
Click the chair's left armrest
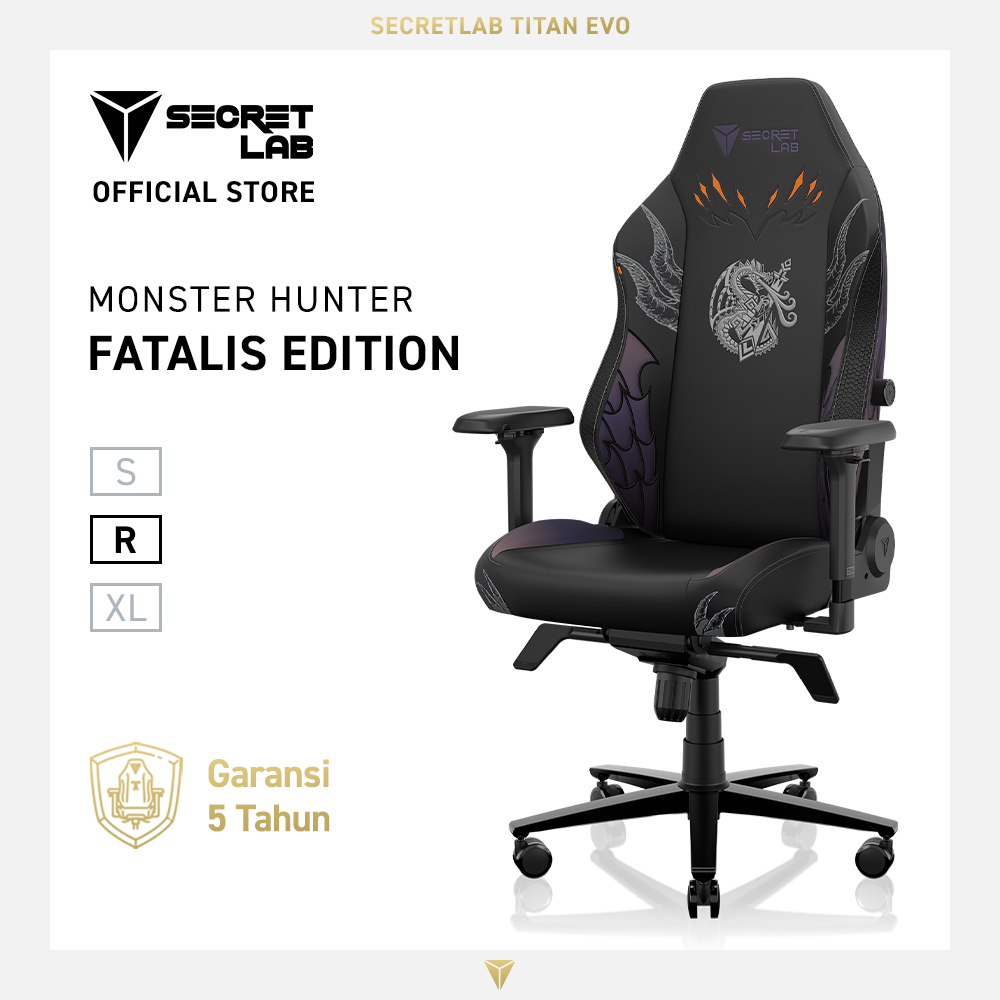[x=513, y=420]
